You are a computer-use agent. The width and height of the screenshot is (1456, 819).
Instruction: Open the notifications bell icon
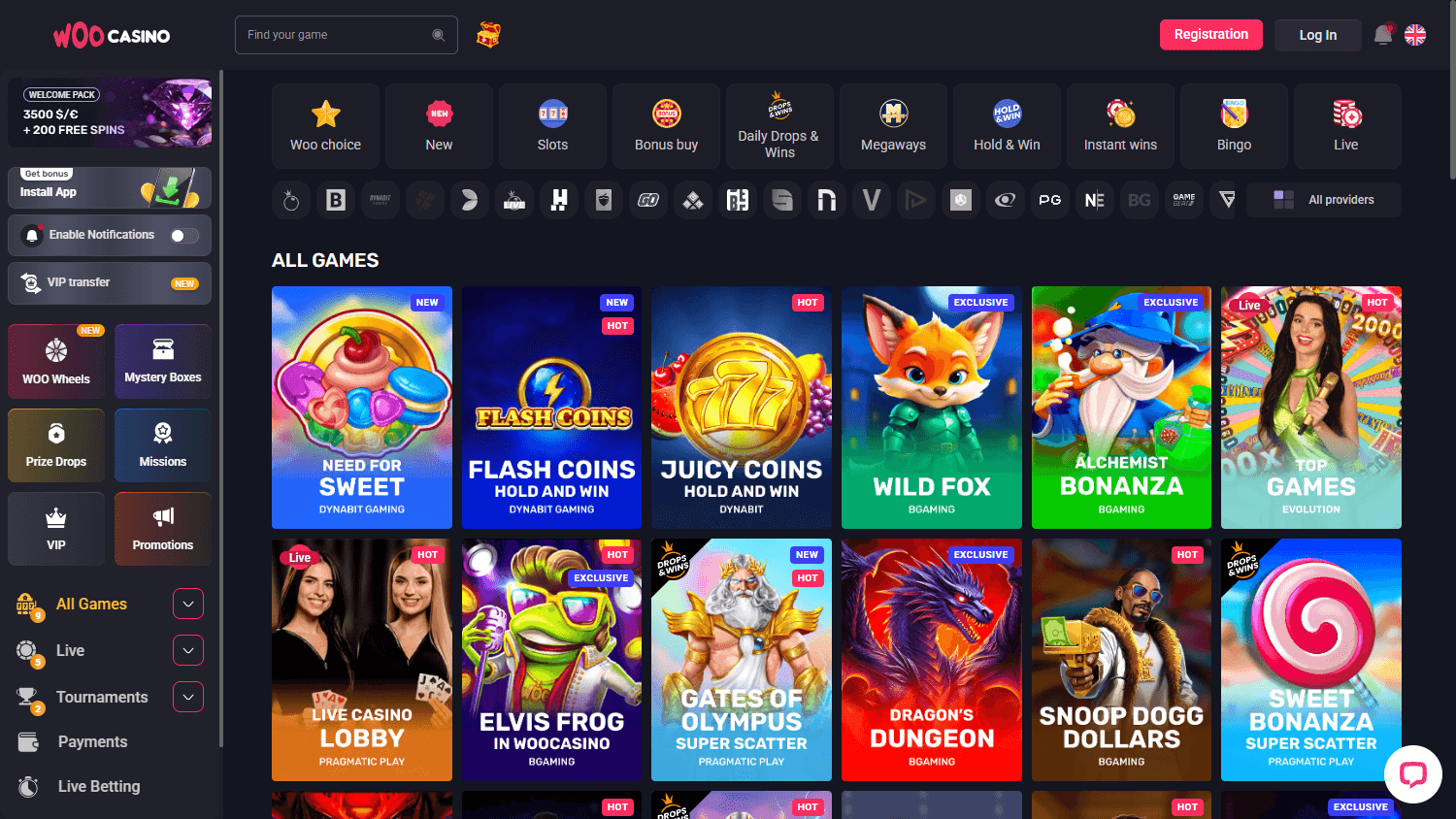coord(1383,35)
